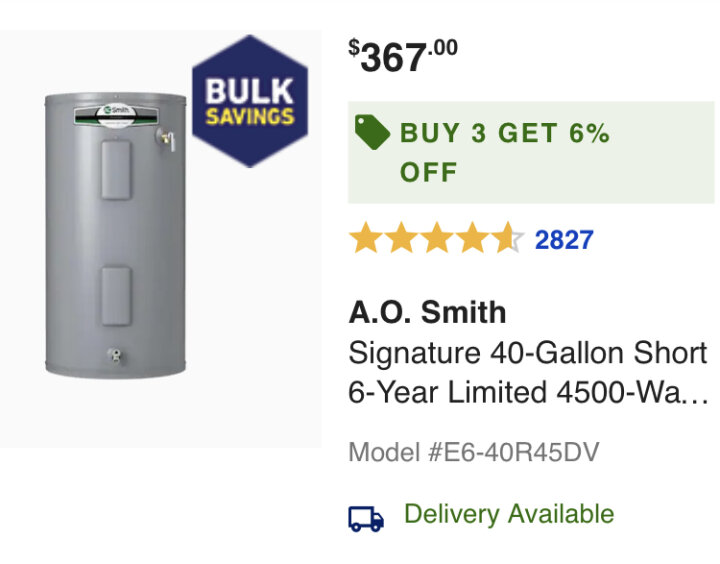The height and width of the screenshot is (564, 720).
Task: Select the third gold rating star
Action: [x=437, y=238]
